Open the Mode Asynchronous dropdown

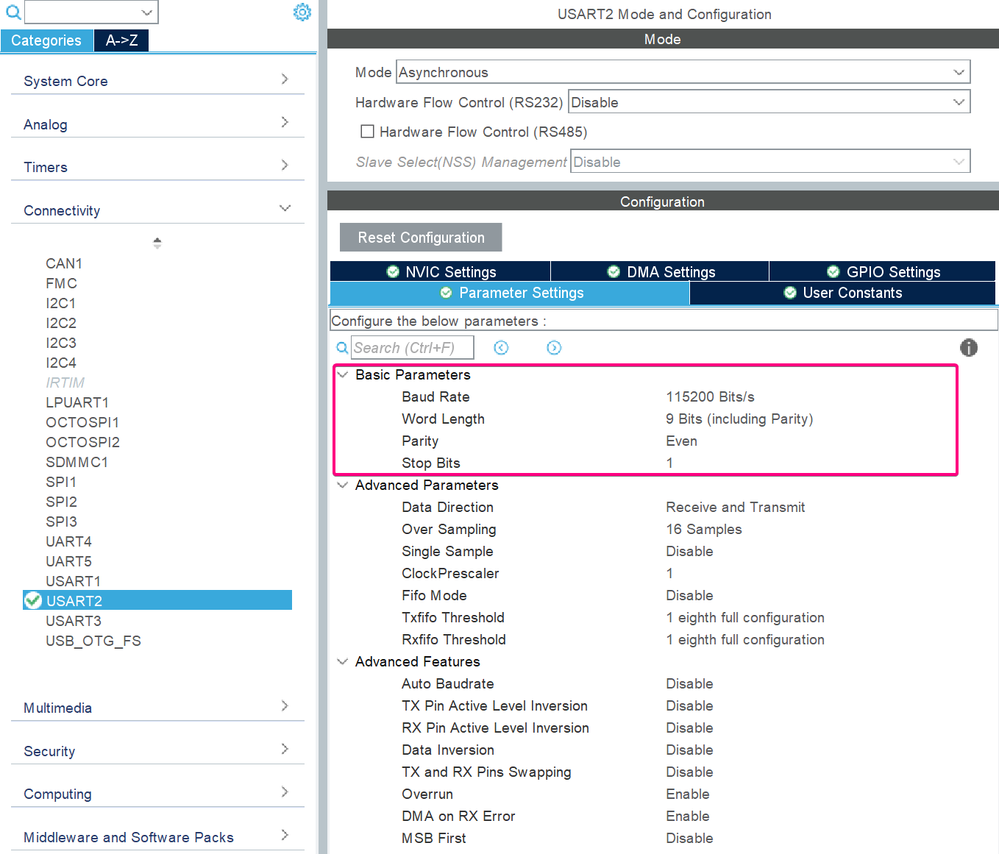pos(683,72)
